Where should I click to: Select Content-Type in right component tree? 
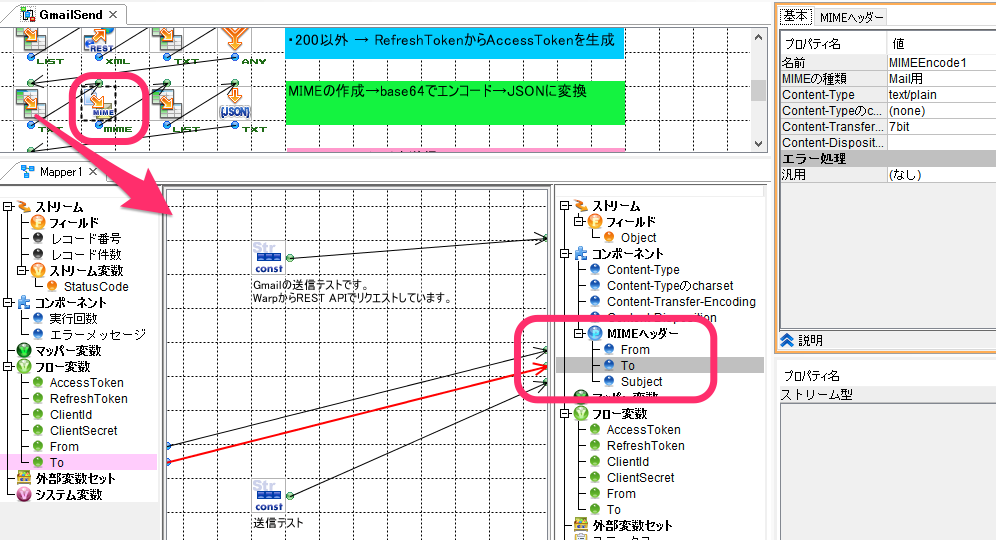643,269
